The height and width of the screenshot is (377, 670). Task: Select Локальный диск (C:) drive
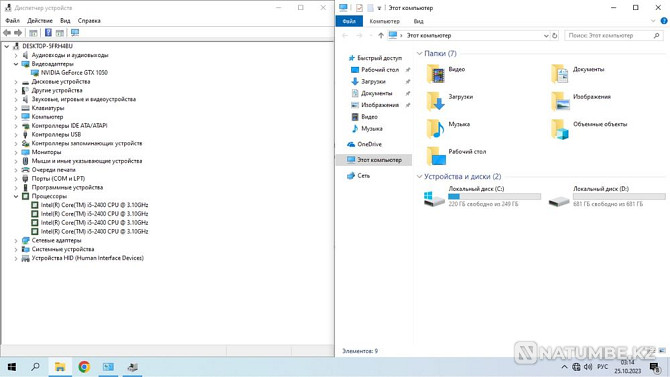pos(482,197)
